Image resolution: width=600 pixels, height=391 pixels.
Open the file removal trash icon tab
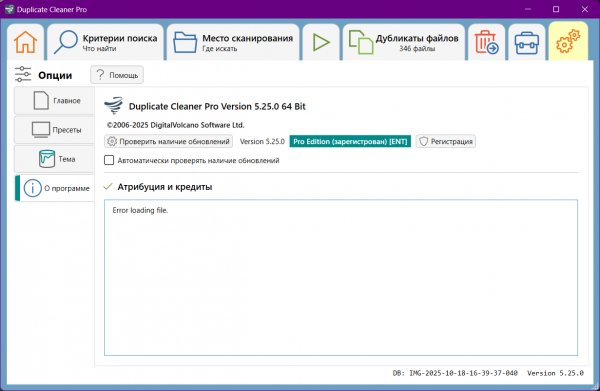pos(487,42)
